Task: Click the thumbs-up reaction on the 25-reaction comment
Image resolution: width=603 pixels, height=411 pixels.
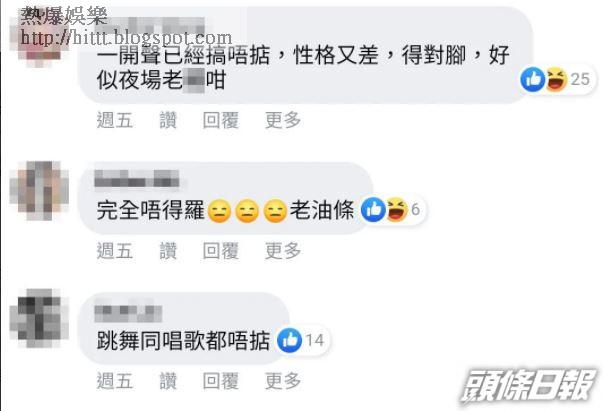Action: tap(532, 79)
